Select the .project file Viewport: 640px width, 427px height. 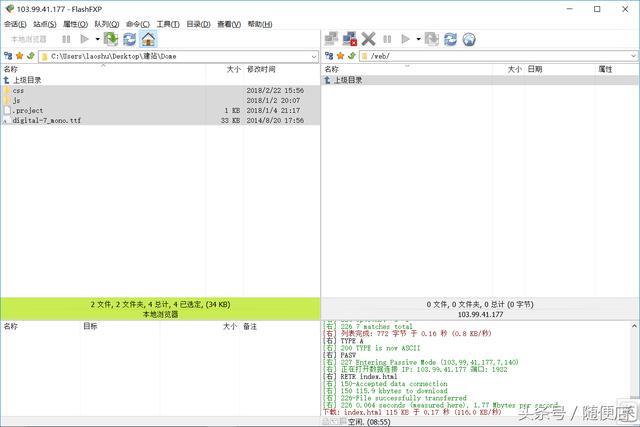point(160,110)
